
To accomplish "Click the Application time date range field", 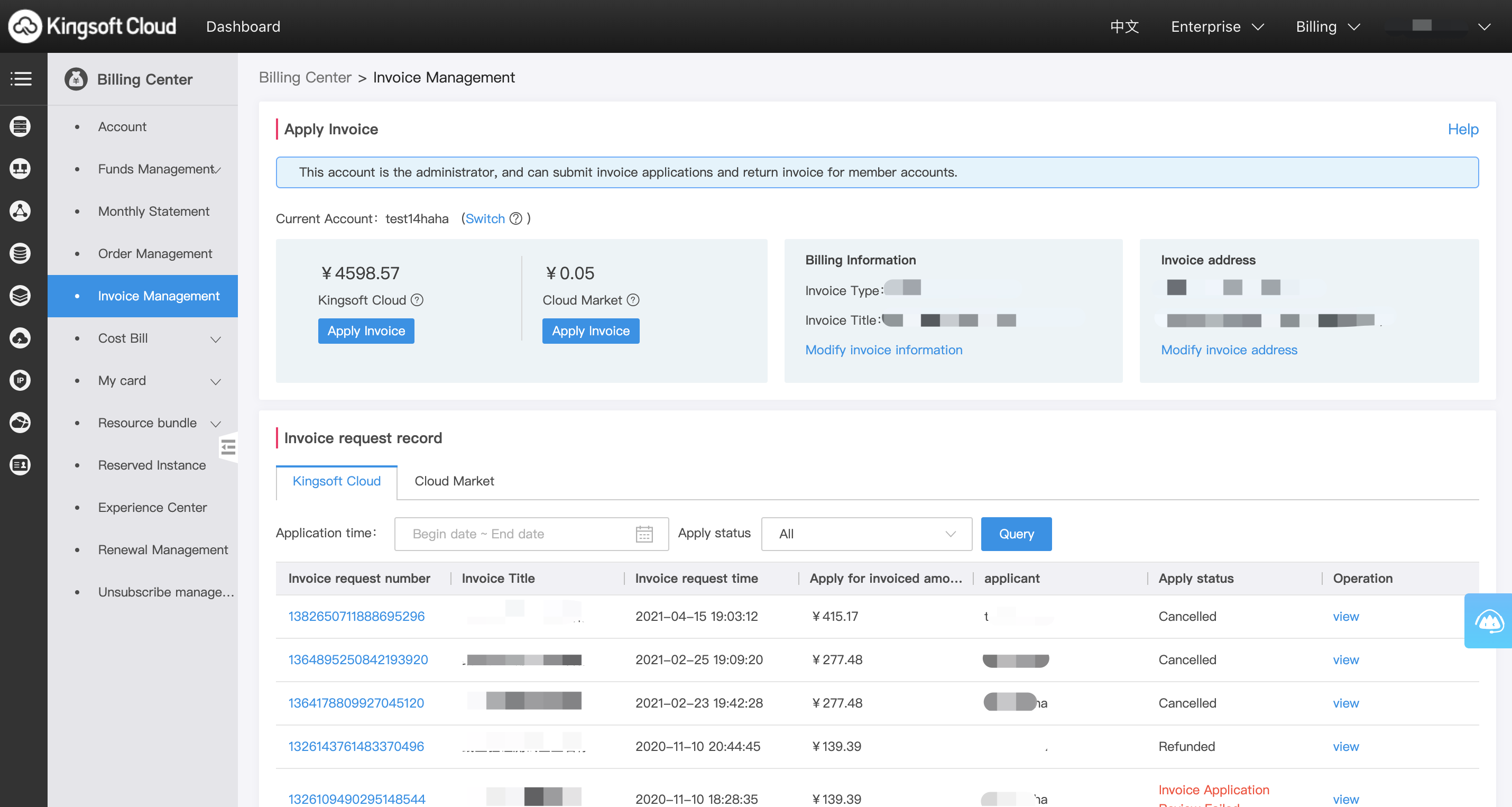I will (531, 534).
